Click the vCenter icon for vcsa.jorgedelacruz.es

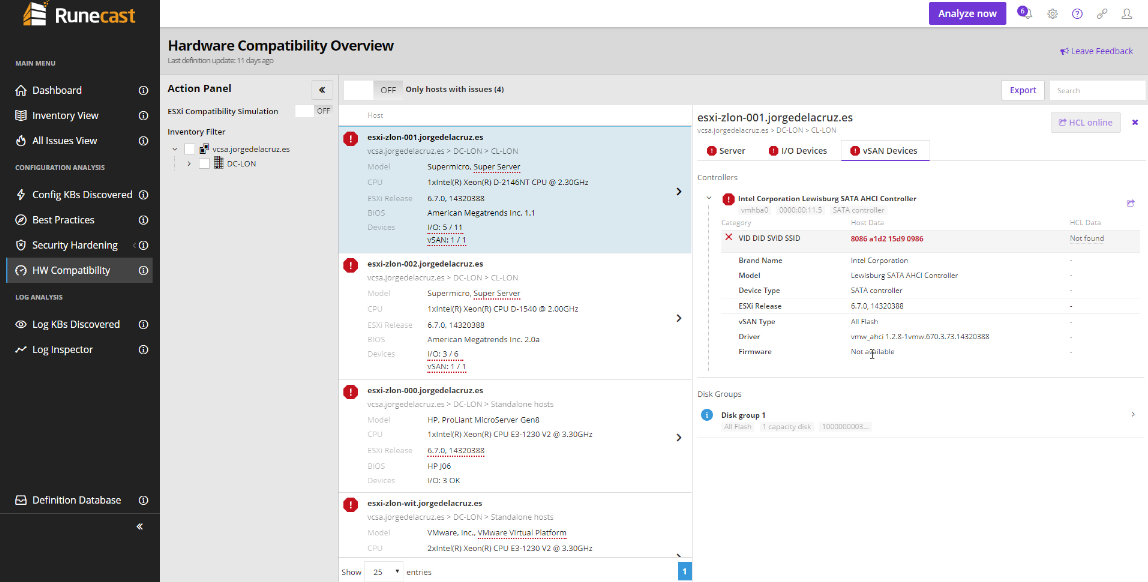click(x=204, y=149)
